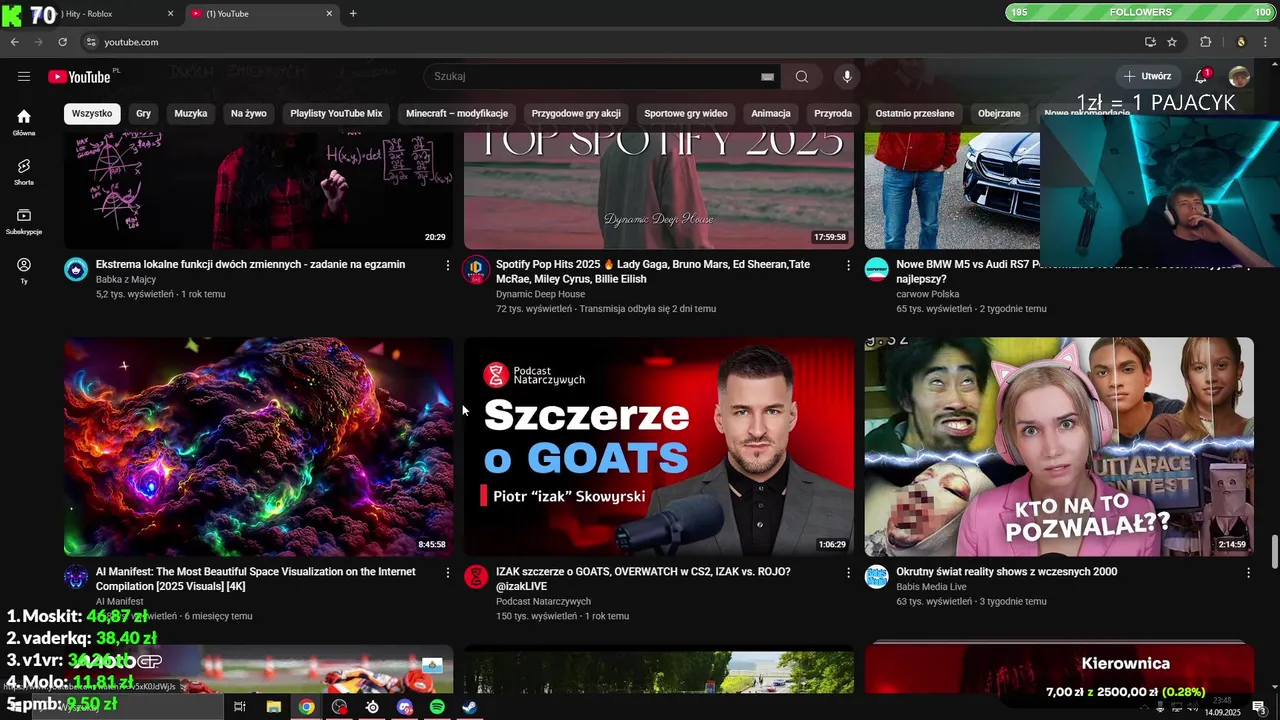Open options for the Ekstrema lokalne video

click(447, 265)
